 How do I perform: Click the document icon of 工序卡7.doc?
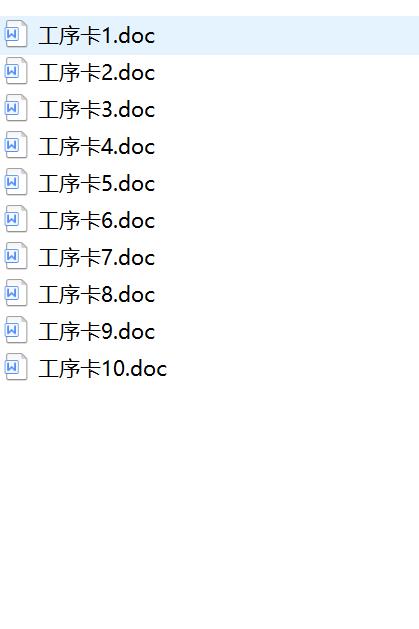coord(16,256)
